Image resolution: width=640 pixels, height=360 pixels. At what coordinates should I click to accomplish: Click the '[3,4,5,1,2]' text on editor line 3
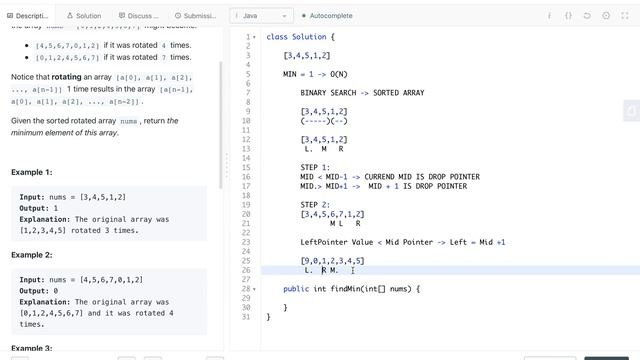point(307,56)
